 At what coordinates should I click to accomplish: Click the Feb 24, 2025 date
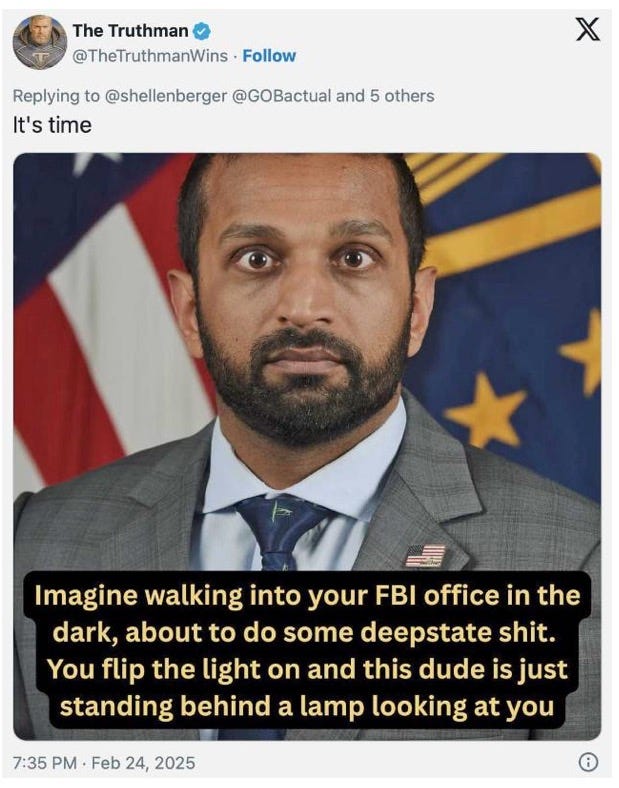(x=143, y=763)
